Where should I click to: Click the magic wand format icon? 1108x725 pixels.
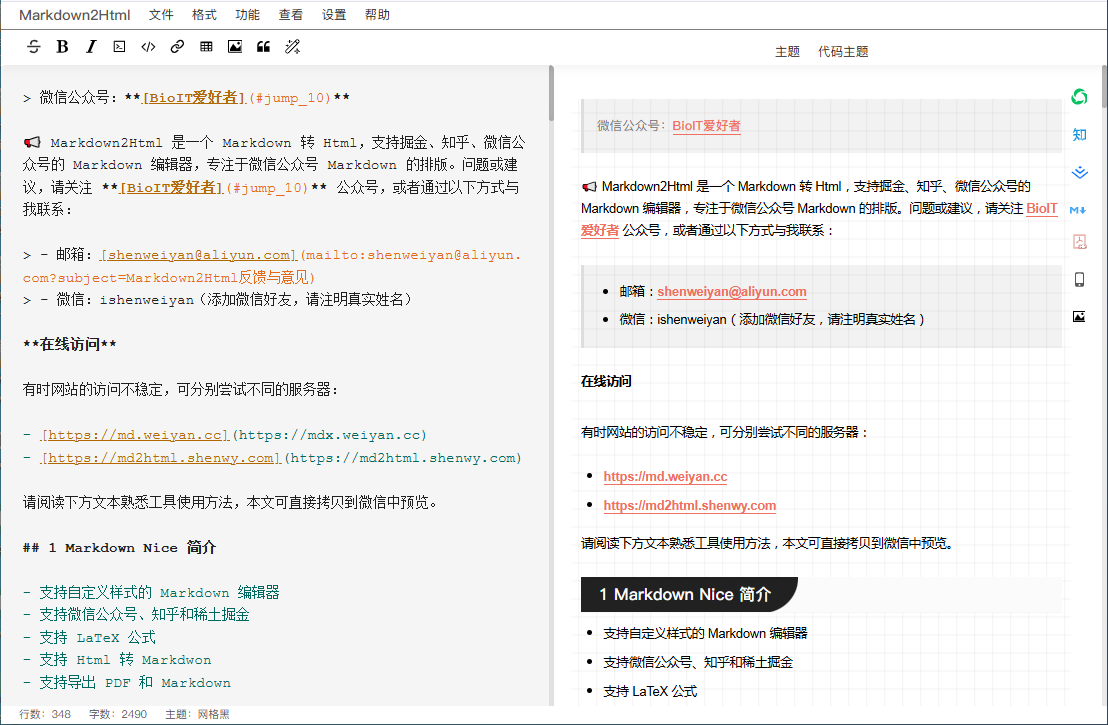point(293,47)
